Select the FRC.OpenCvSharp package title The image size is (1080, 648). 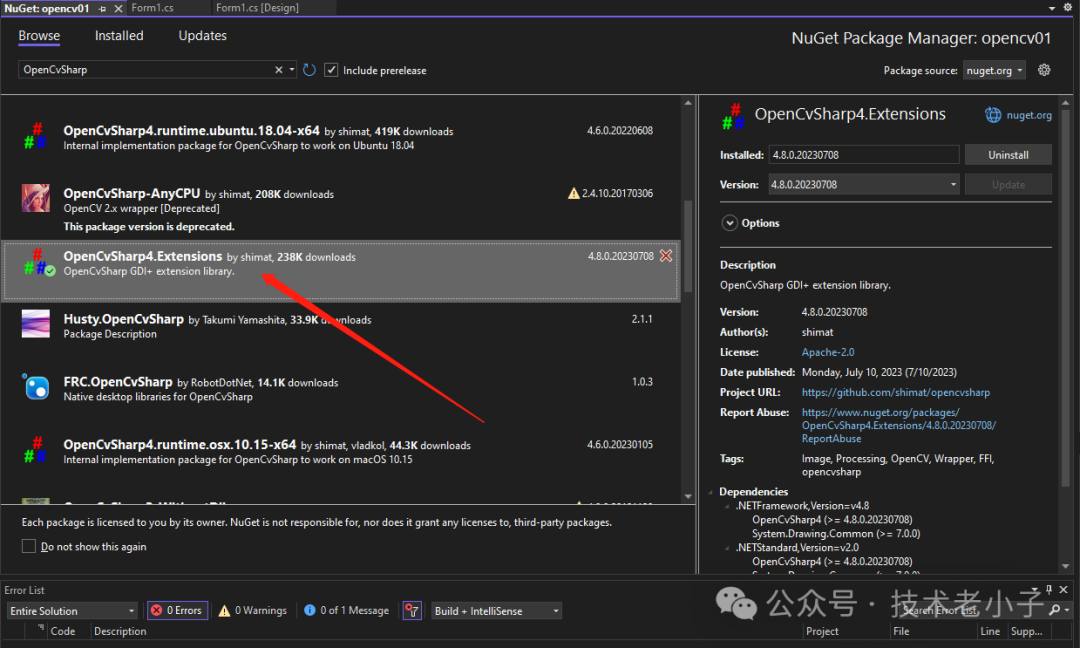pyautogui.click(x=118, y=382)
